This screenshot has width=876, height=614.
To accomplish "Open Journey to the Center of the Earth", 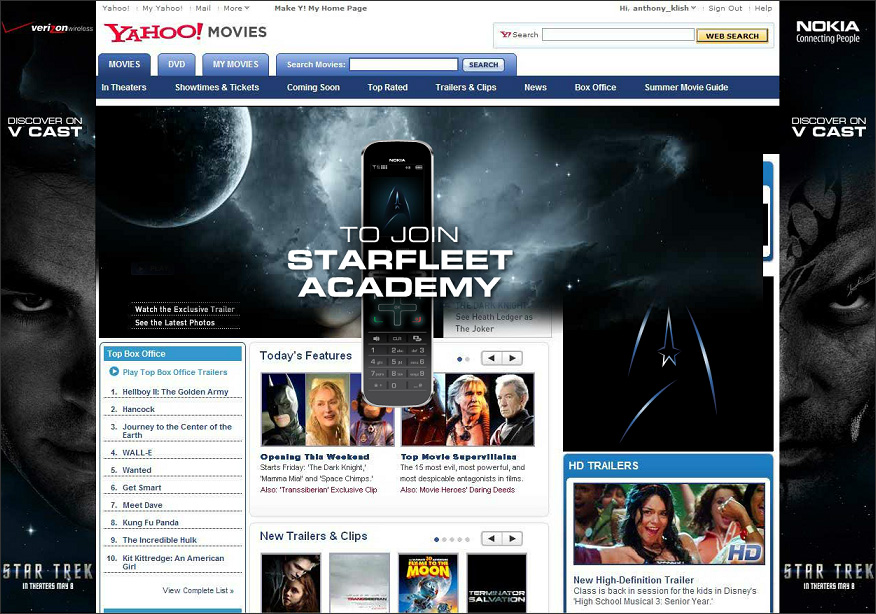I will click(177, 431).
